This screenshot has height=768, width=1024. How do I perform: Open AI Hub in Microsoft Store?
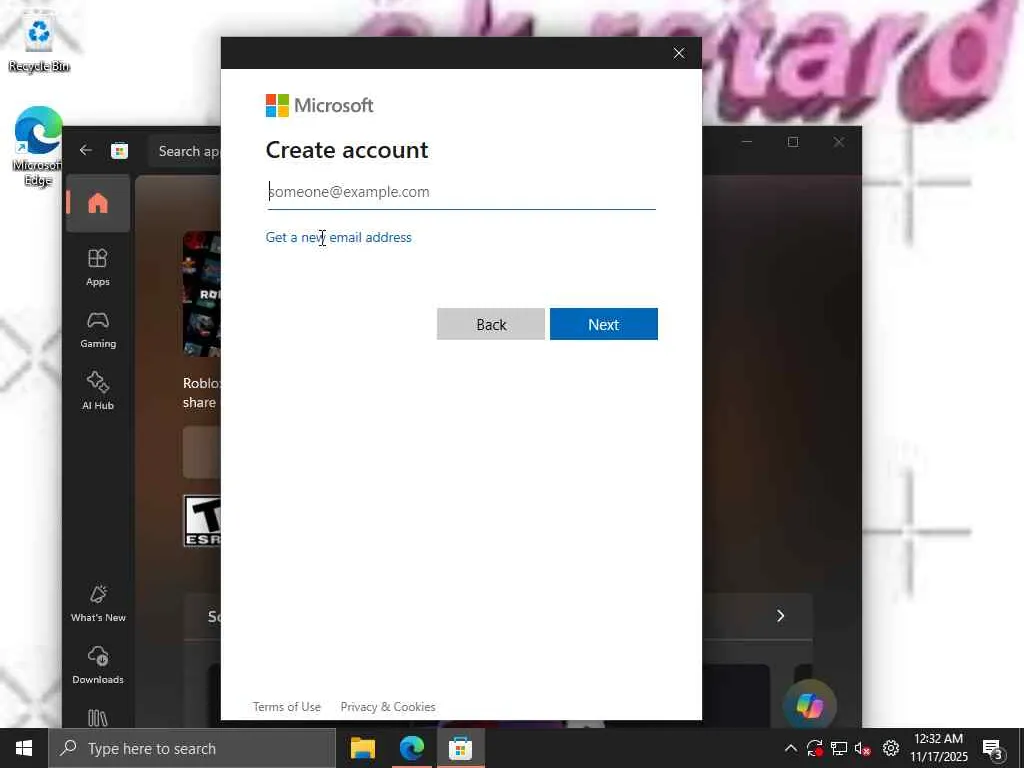coord(98,391)
